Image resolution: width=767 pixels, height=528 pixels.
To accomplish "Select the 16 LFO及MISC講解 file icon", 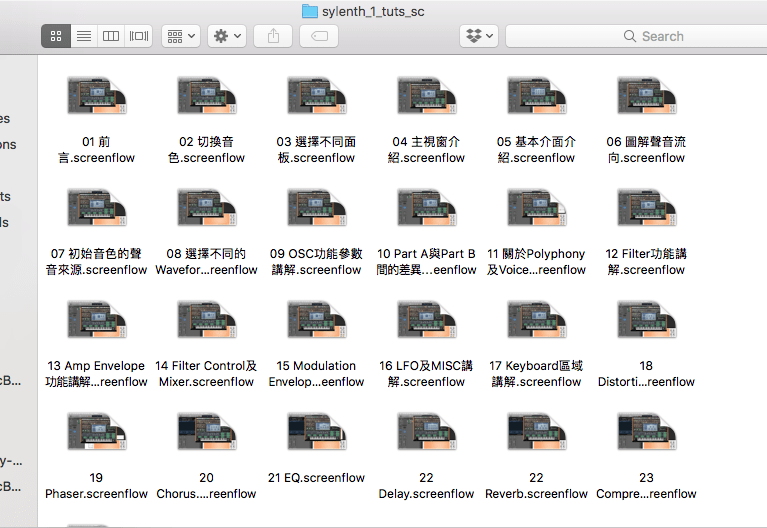I will tap(427, 319).
